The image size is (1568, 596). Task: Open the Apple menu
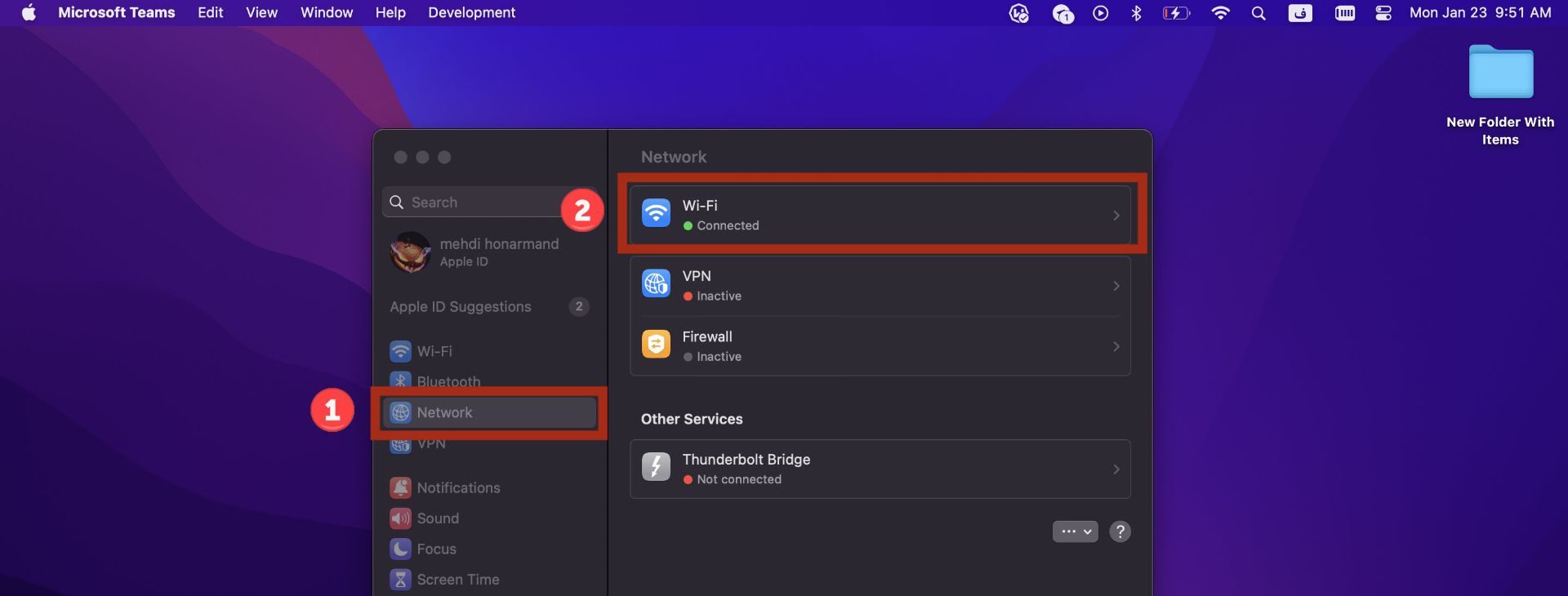point(29,13)
